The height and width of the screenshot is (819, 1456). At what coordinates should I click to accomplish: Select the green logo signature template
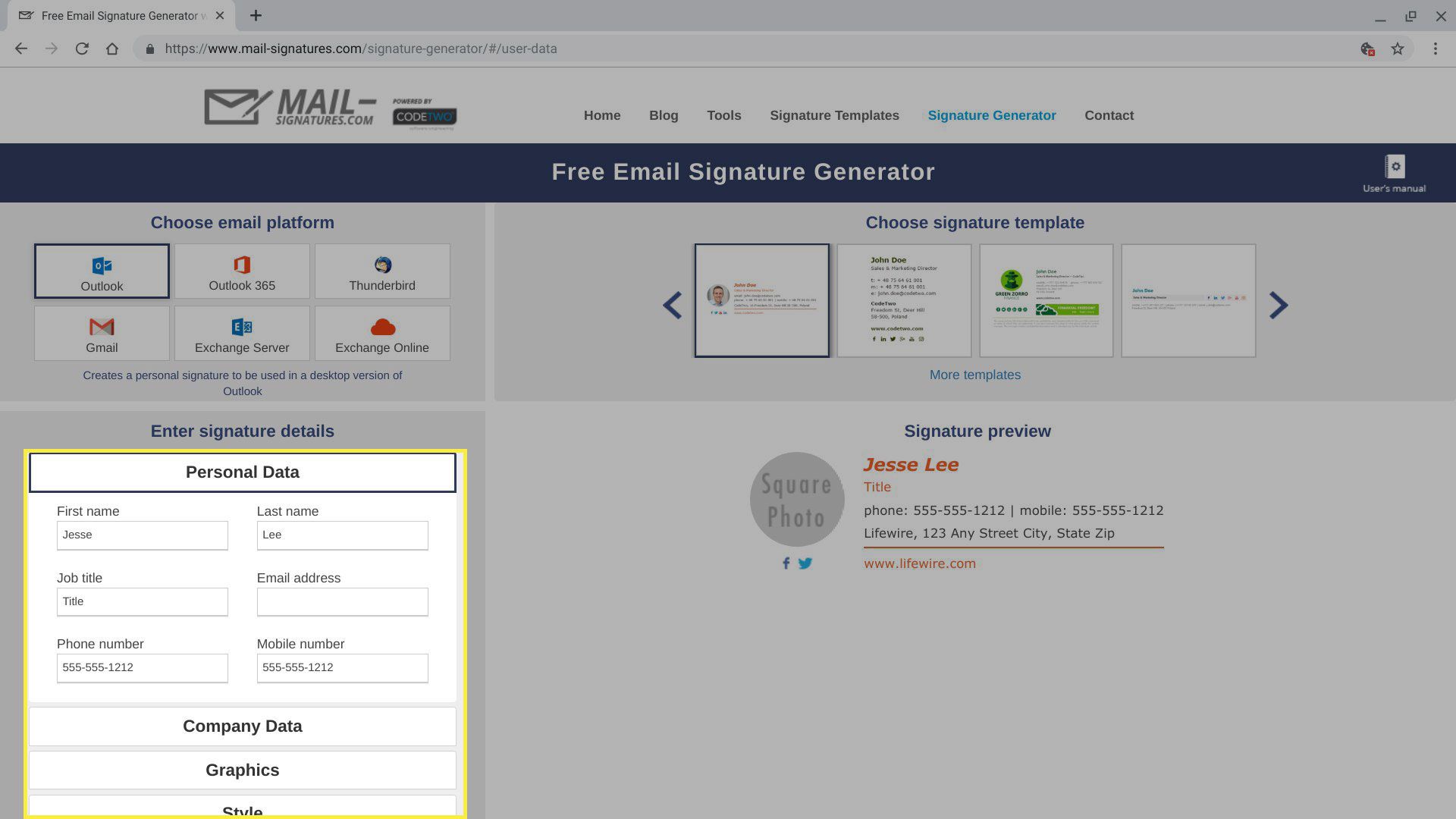tap(1045, 300)
